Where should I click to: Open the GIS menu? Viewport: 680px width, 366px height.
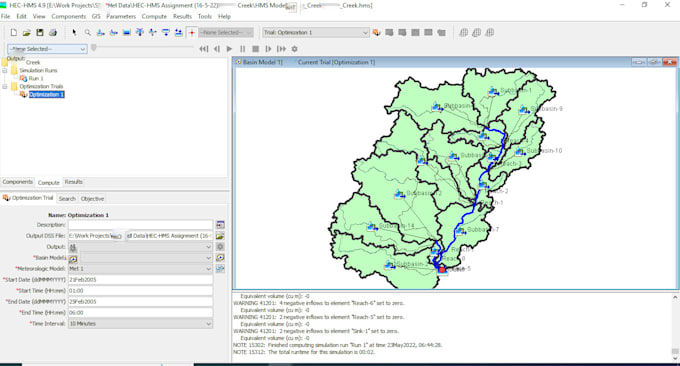[x=96, y=16]
